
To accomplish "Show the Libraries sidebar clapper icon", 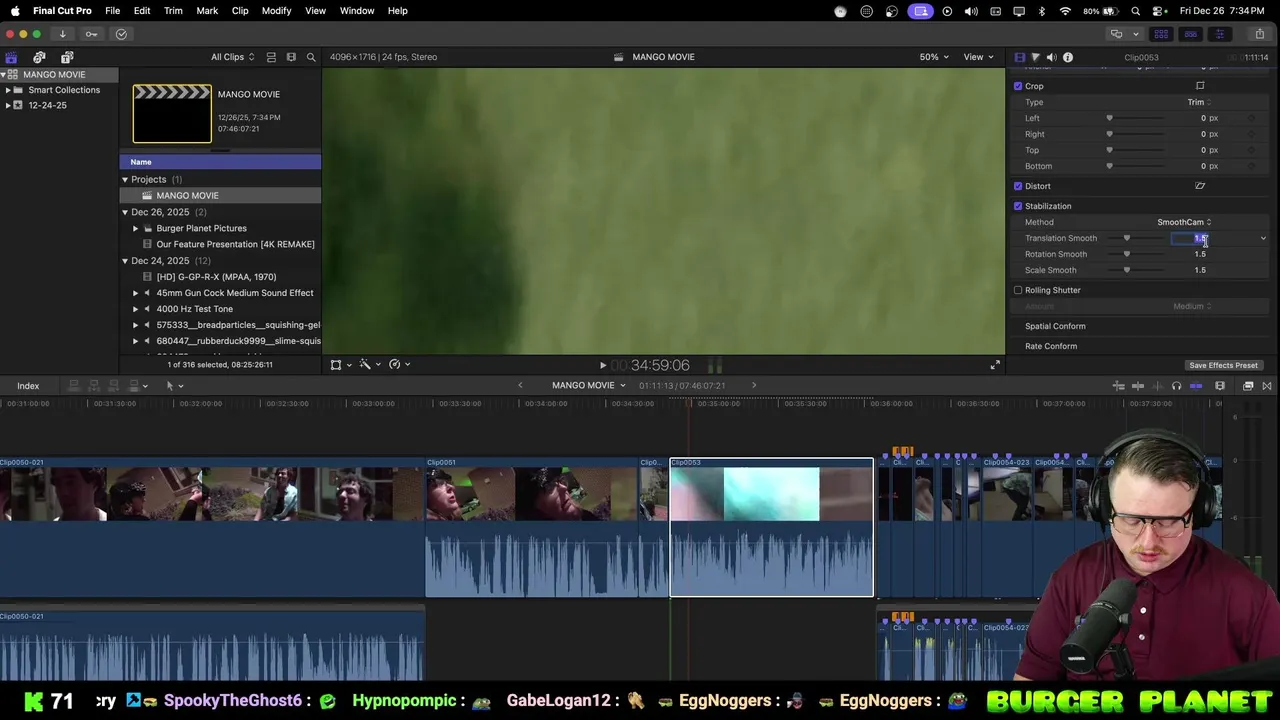I will point(11,57).
